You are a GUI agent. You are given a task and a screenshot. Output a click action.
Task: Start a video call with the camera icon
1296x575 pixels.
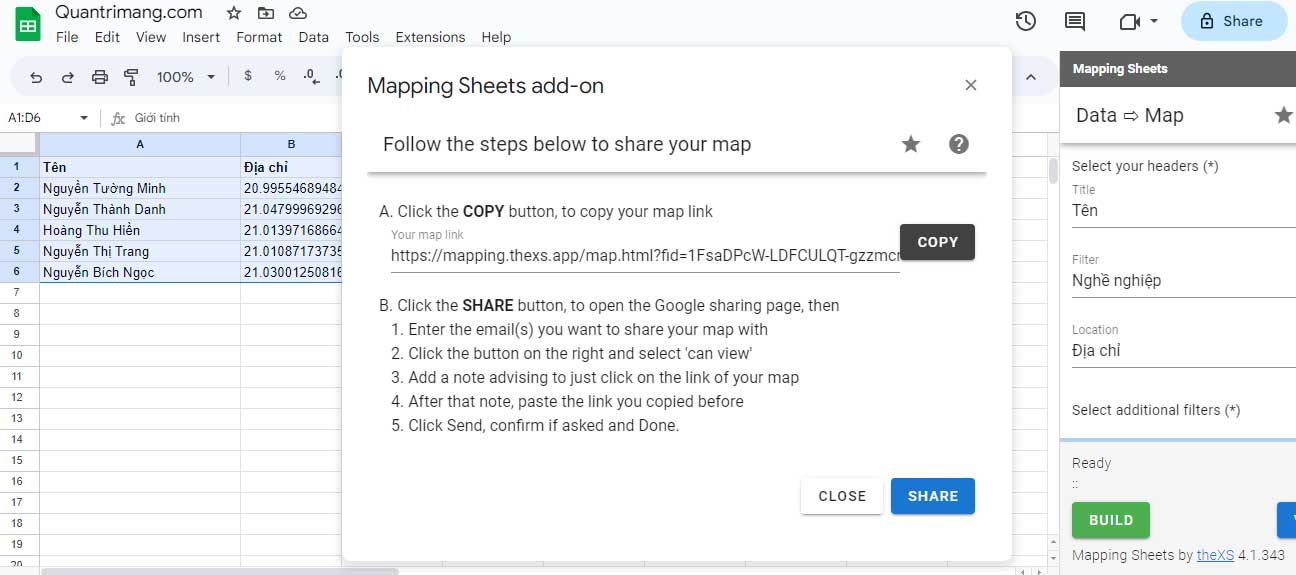click(1130, 21)
